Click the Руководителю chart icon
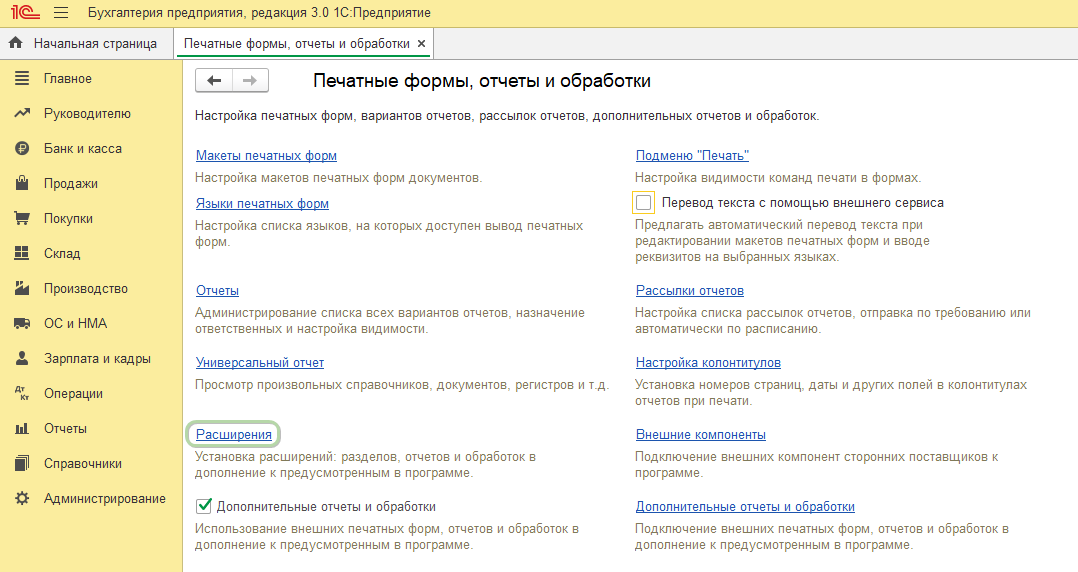1078x572 pixels. click(22, 113)
